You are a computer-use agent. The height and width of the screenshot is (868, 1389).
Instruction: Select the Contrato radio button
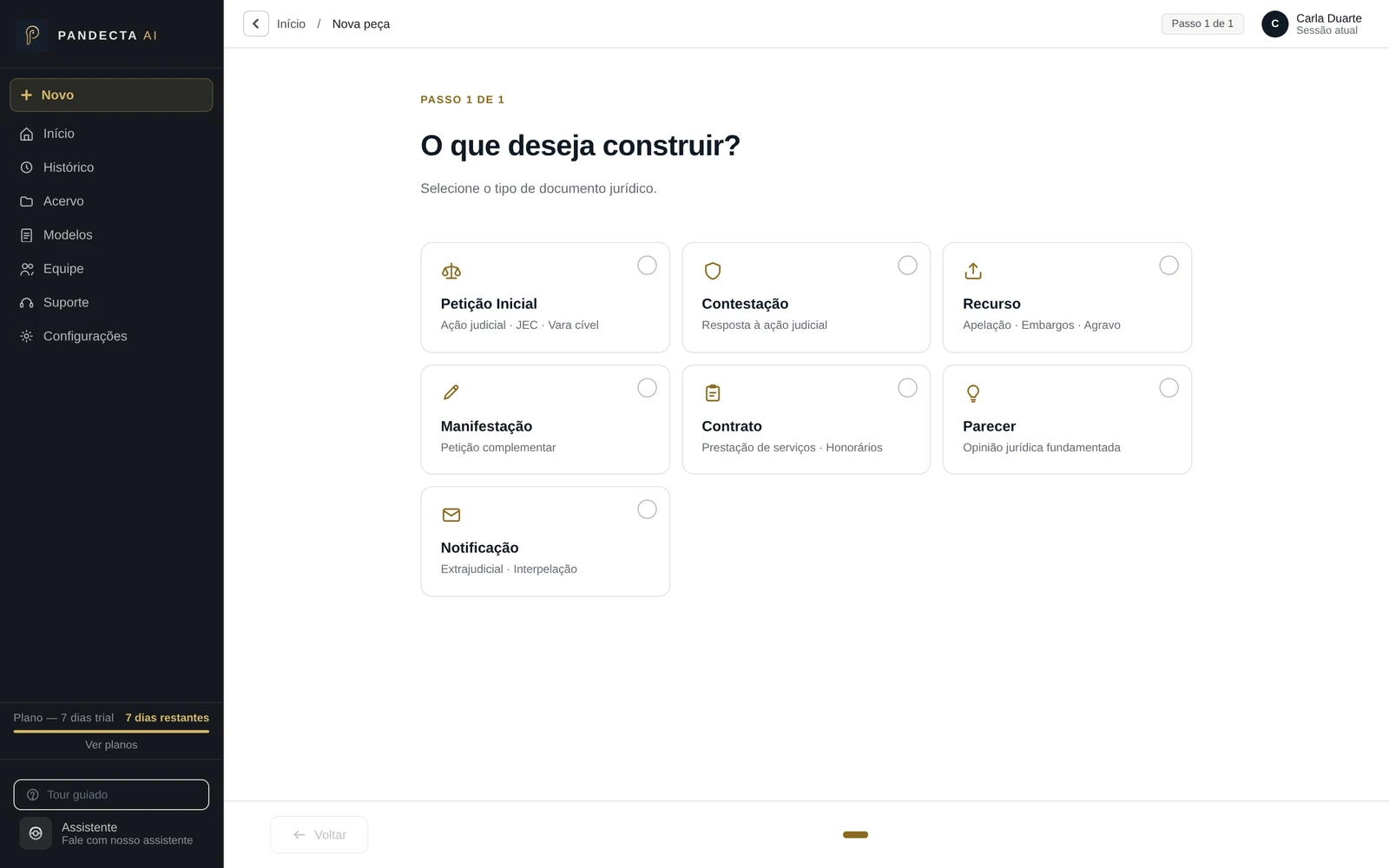click(x=907, y=388)
